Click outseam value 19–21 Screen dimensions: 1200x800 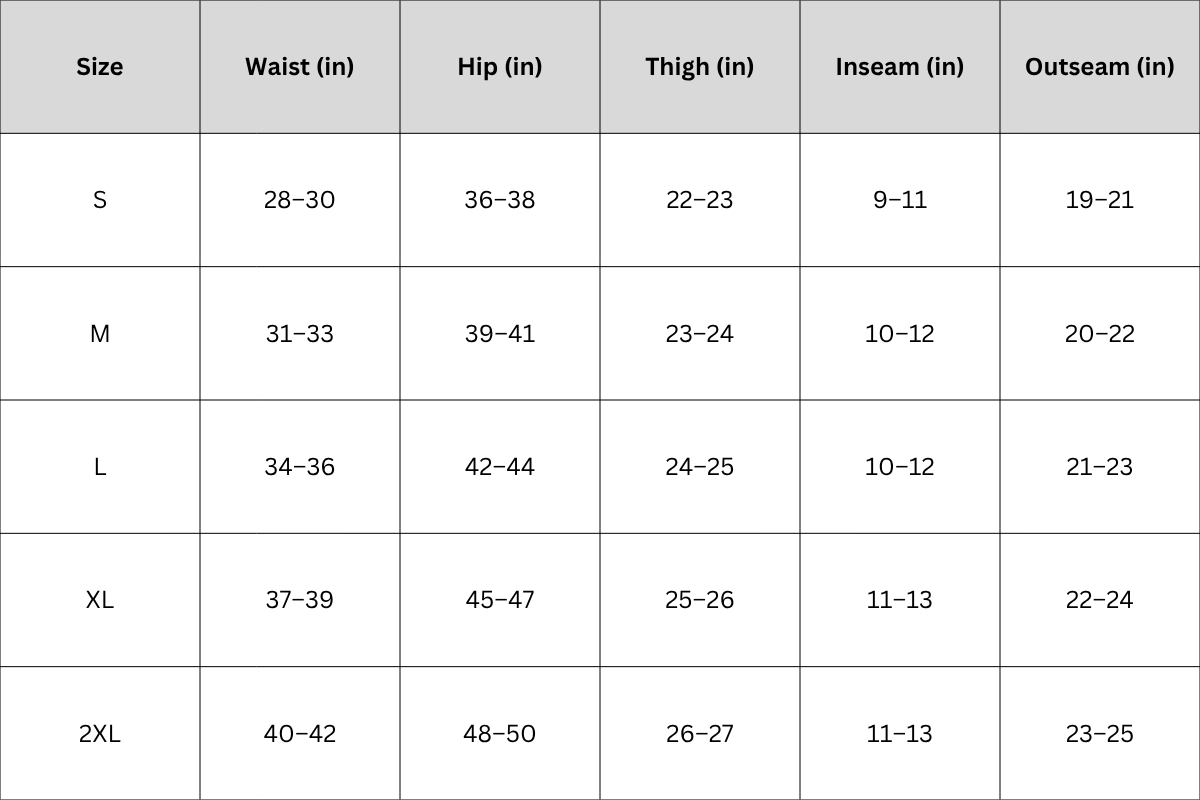pyautogui.click(x=1100, y=200)
